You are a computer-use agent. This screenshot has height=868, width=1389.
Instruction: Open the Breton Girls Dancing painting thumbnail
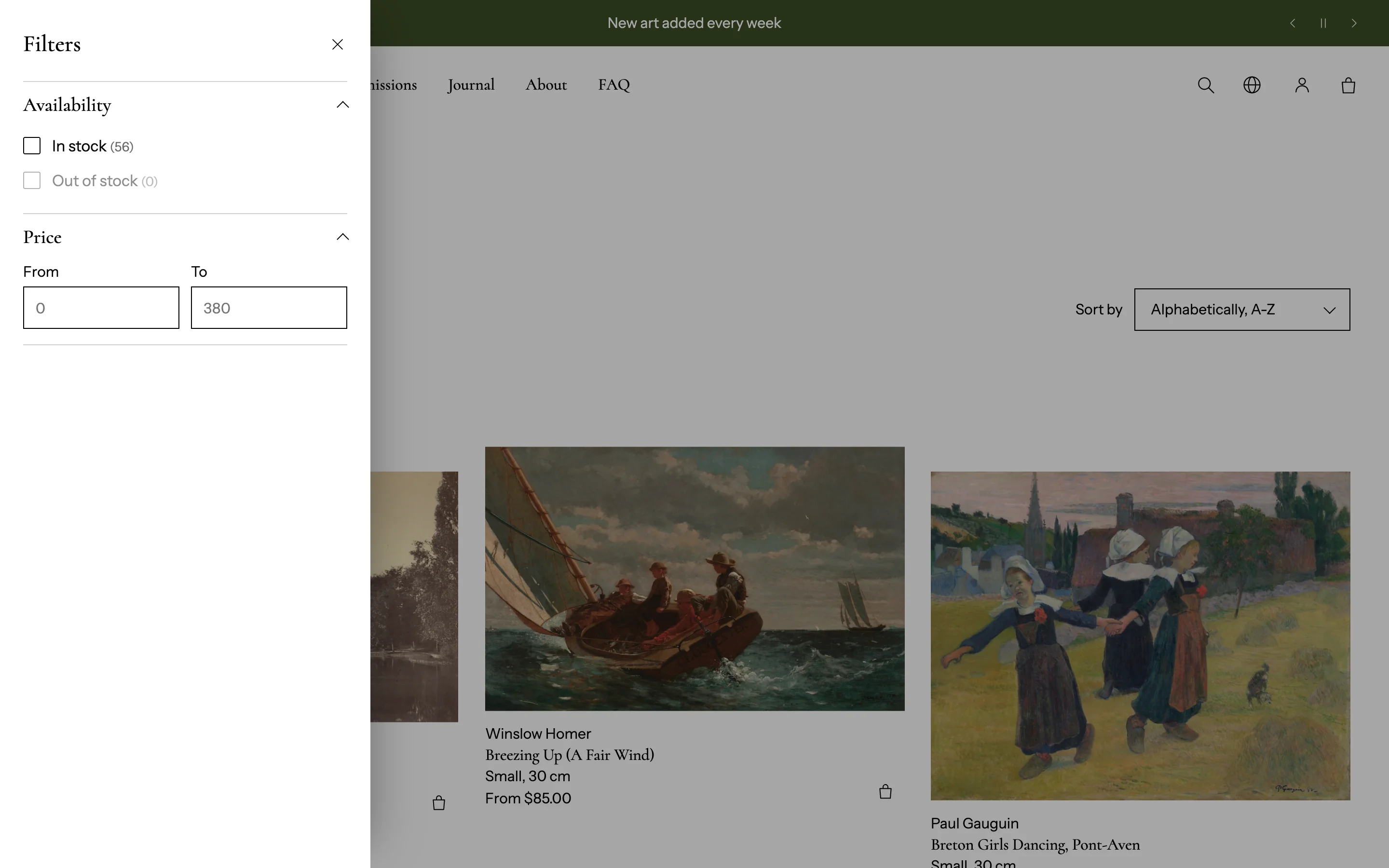click(1140, 636)
